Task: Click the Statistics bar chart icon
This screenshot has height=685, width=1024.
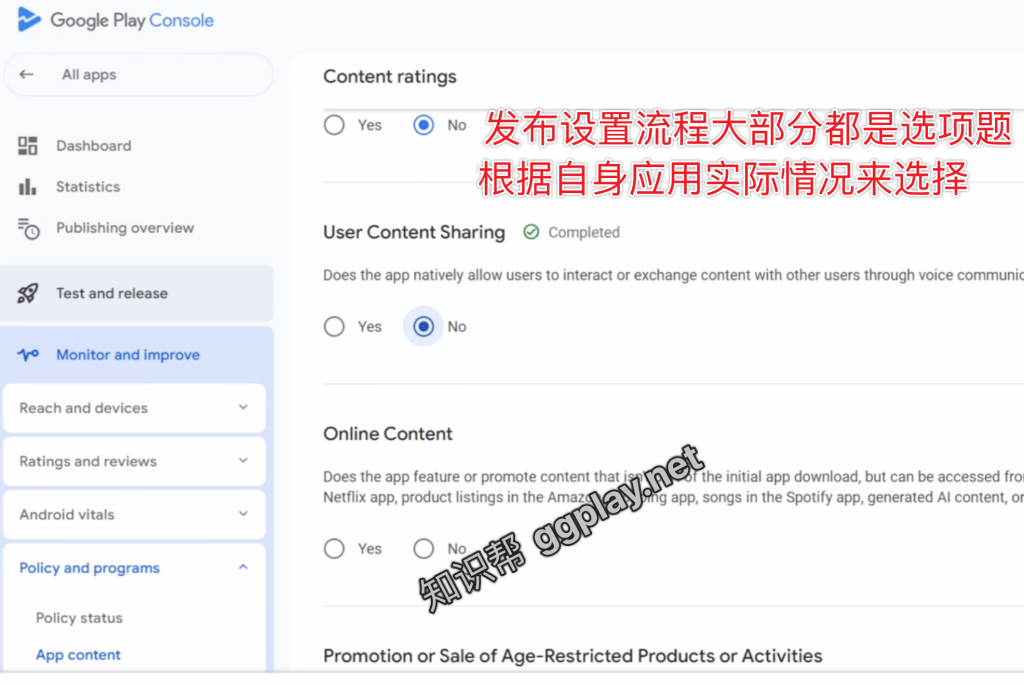Action: [27, 187]
